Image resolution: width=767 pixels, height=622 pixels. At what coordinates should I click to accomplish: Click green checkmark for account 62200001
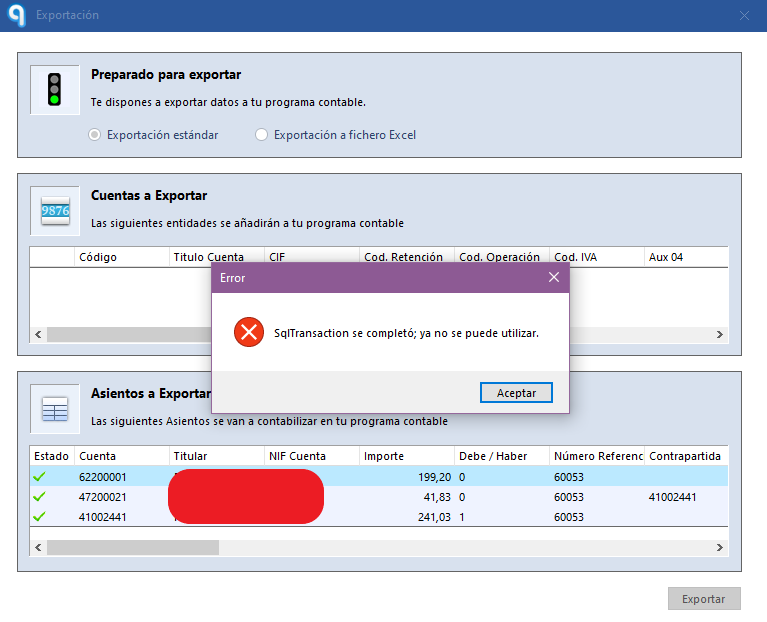point(40,476)
